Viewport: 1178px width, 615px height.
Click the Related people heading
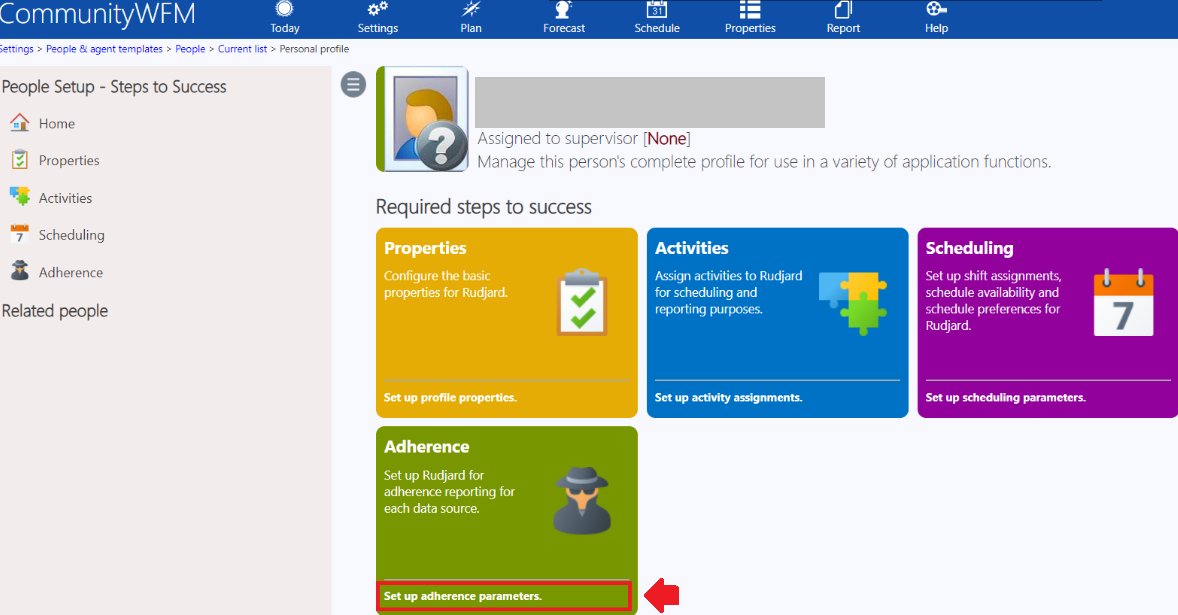(x=55, y=311)
